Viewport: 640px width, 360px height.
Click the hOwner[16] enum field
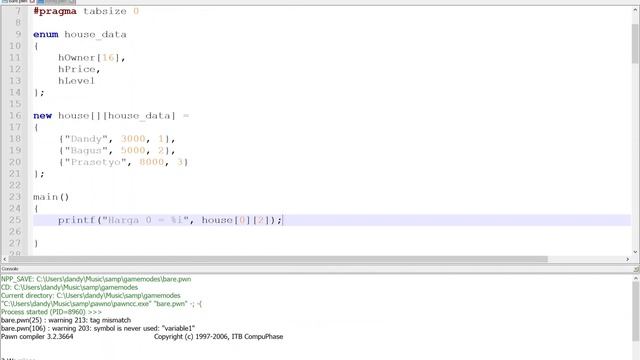[91, 58]
